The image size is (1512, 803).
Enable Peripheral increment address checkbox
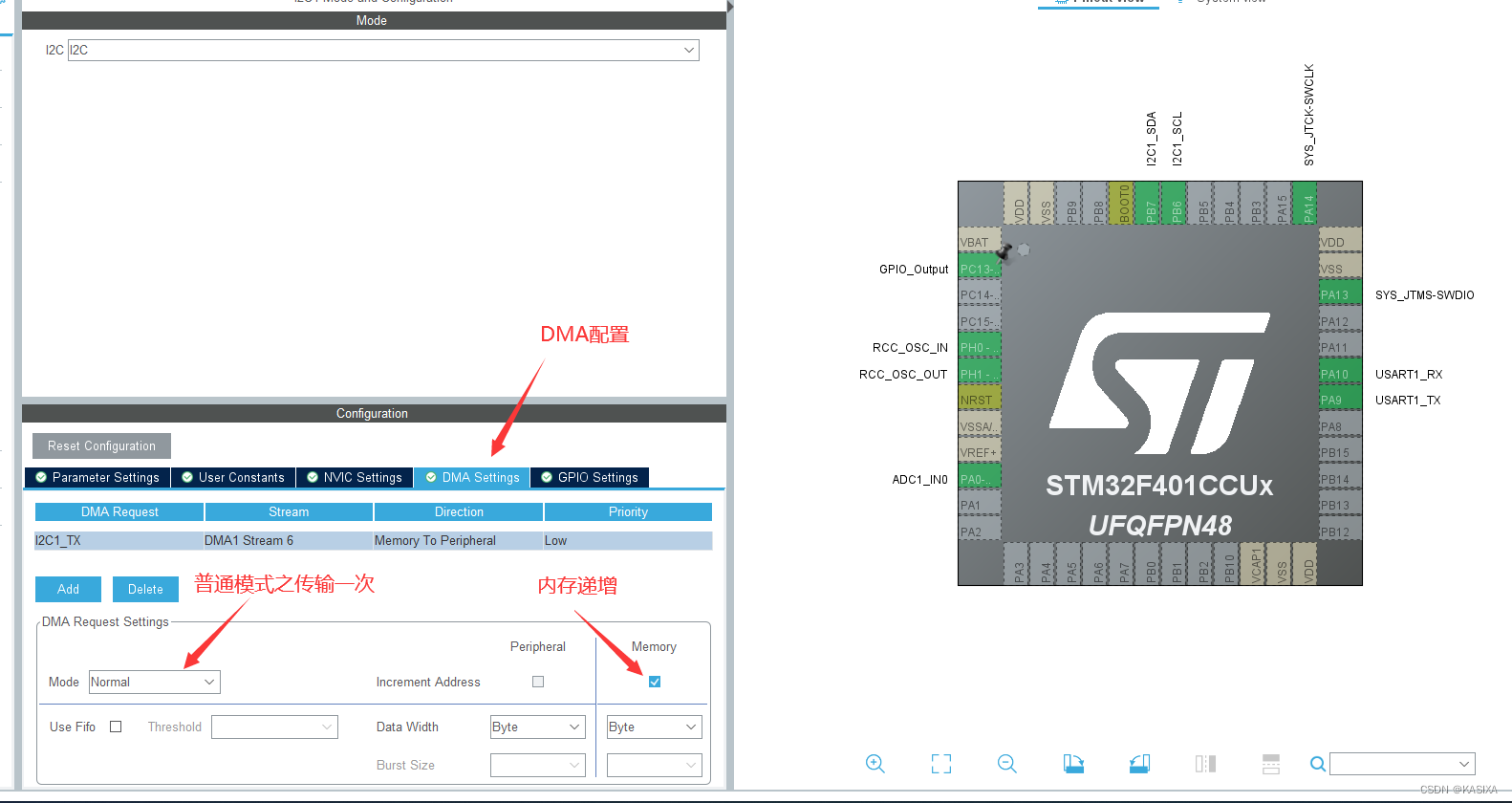[538, 682]
